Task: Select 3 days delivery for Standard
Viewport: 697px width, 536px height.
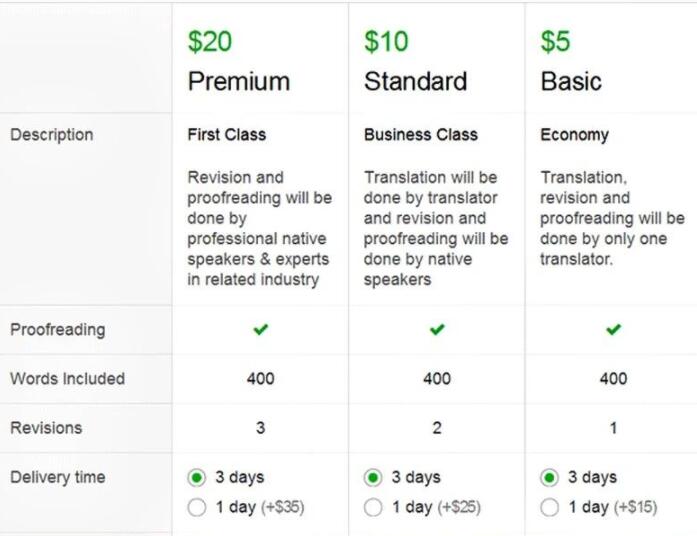Action: (373, 478)
